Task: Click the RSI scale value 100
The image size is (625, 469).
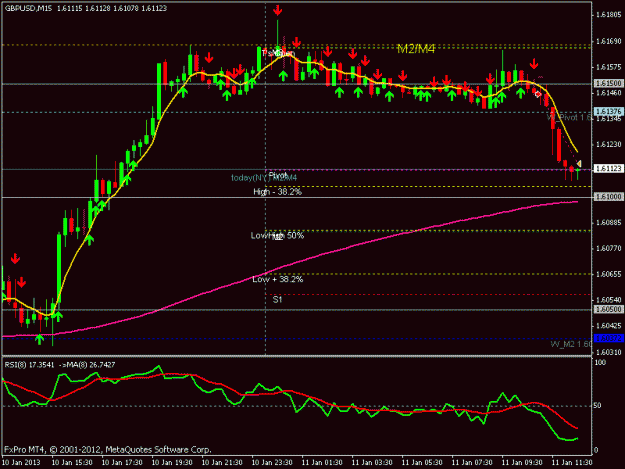Action: (x=600, y=363)
